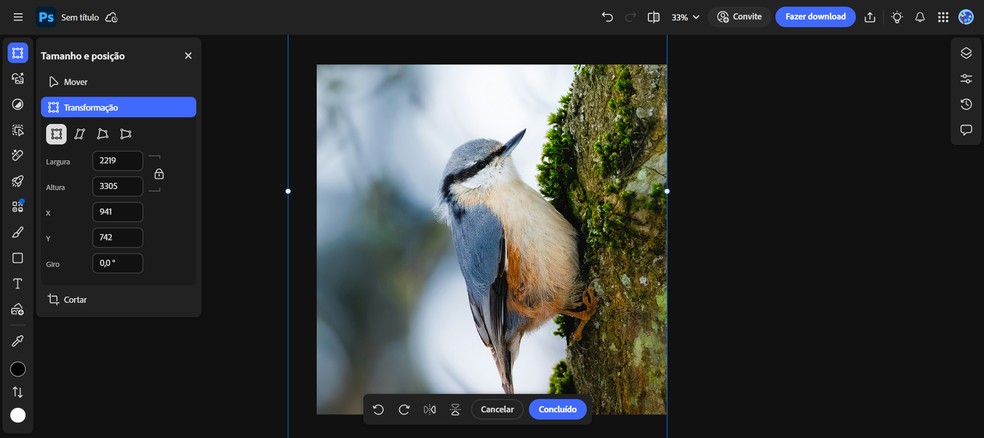The image size is (984, 438).
Task: Toggle the aspect ratio lock
Action: [159, 174]
